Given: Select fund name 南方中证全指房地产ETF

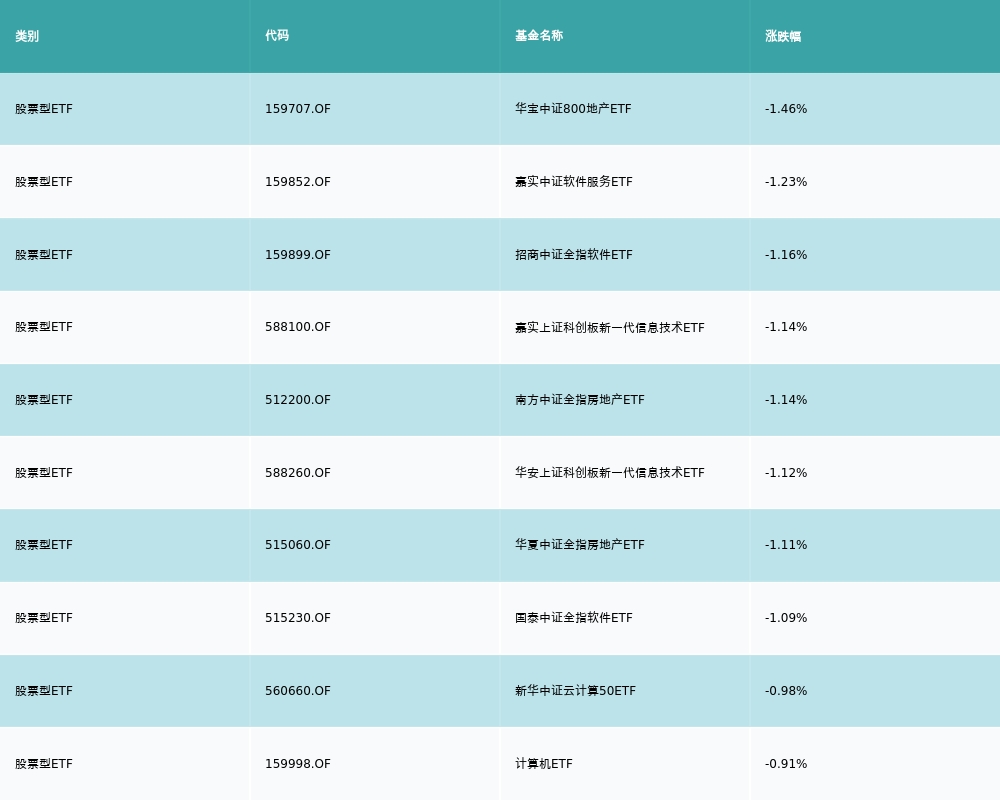Looking at the screenshot, I should 580,400.
